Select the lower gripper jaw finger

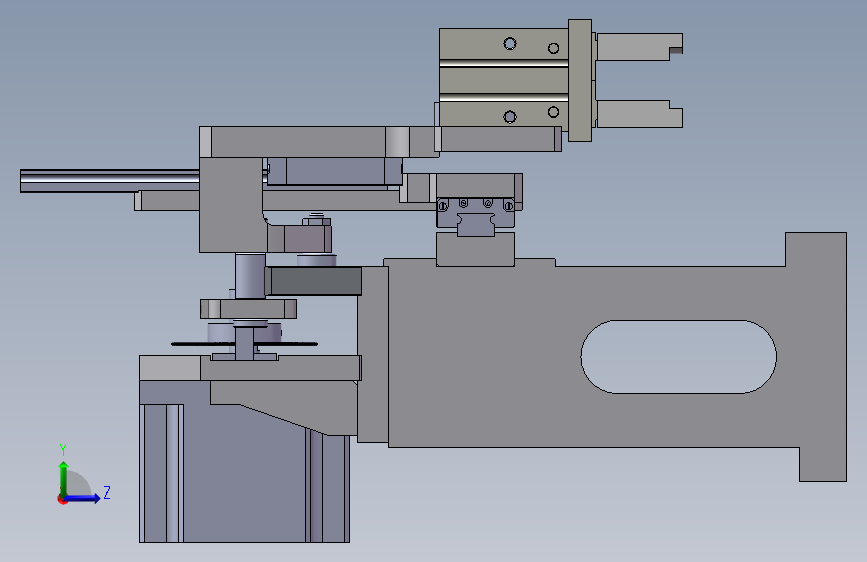point(639,114)
